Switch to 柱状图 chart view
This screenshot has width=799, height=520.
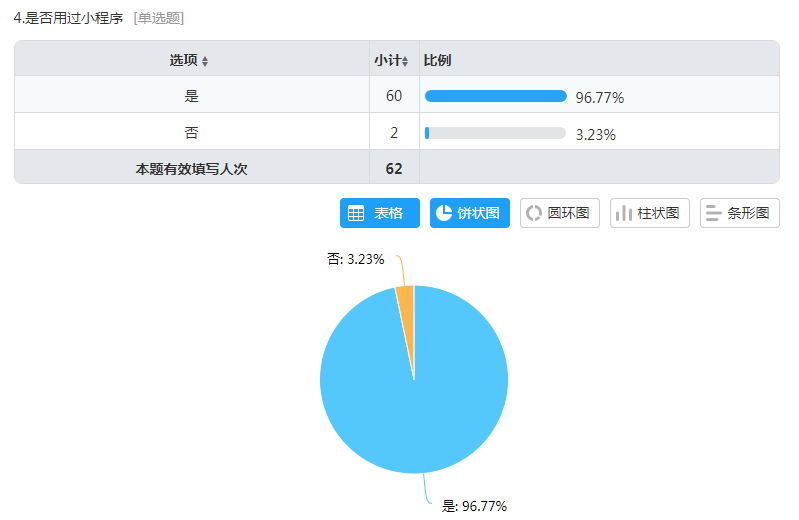click(649, 213)
